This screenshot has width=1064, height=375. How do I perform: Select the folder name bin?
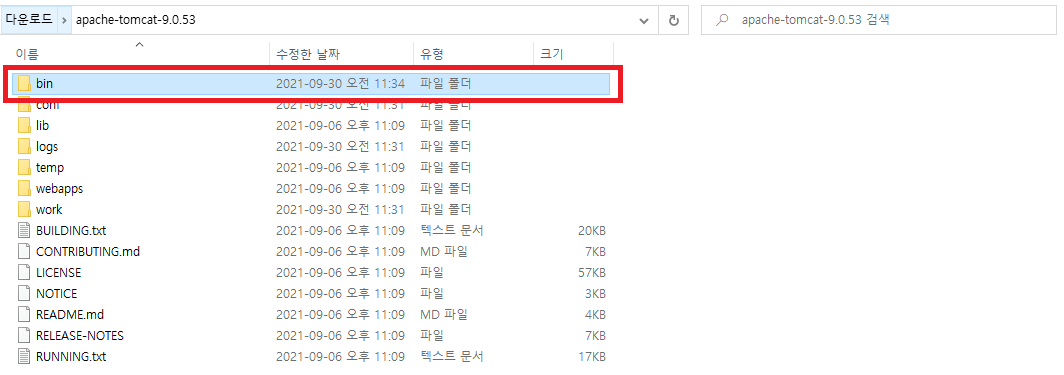(44, 83)
